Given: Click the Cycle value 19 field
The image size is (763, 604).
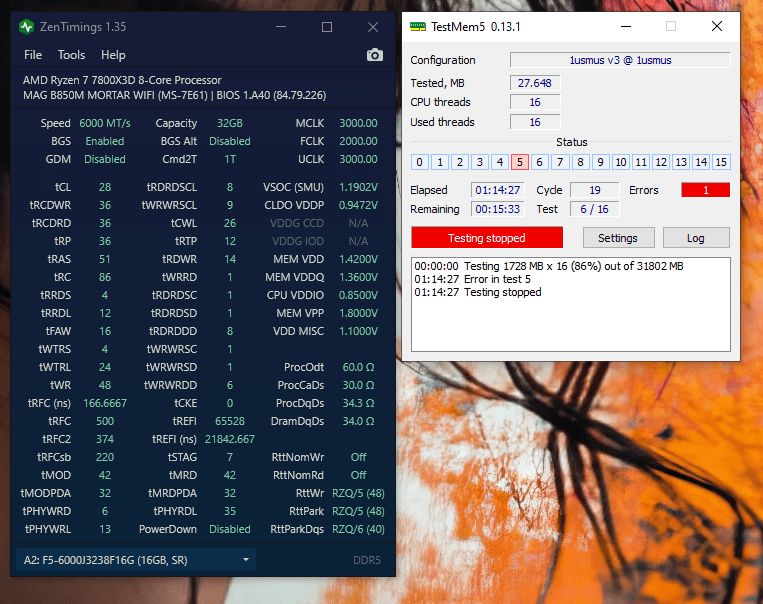Looking at the screenshot, I should pyautogui.click(x=595, y=190).
